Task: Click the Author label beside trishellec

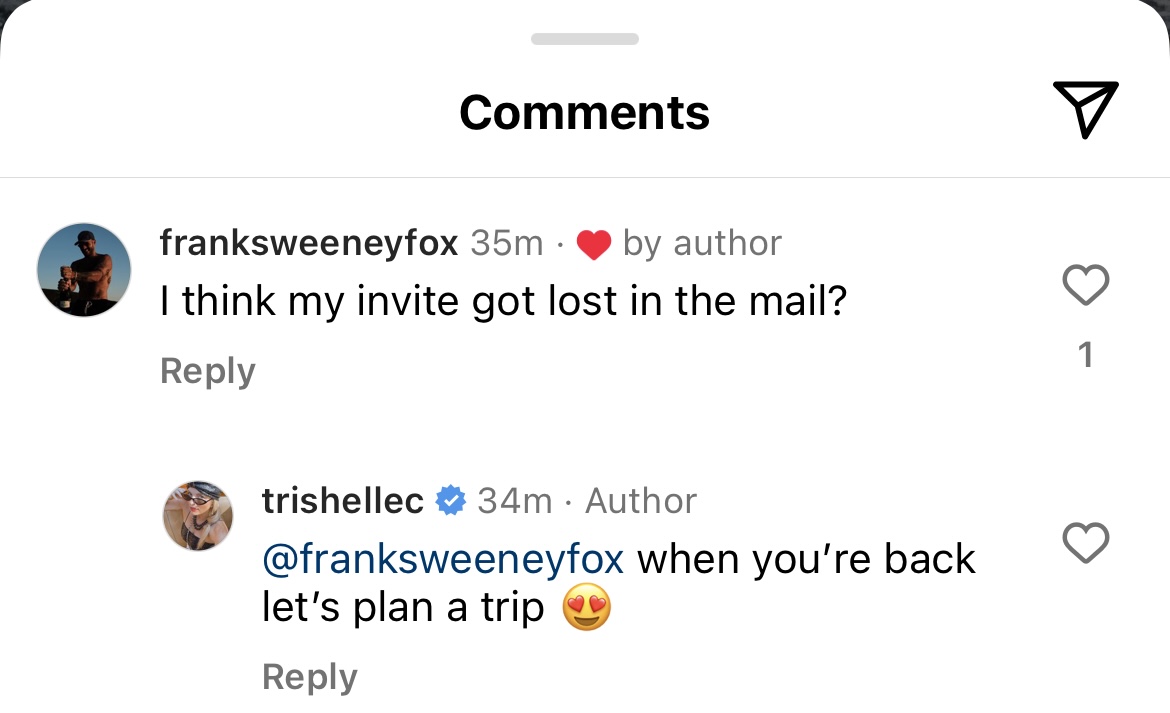Action: (641, 500)
